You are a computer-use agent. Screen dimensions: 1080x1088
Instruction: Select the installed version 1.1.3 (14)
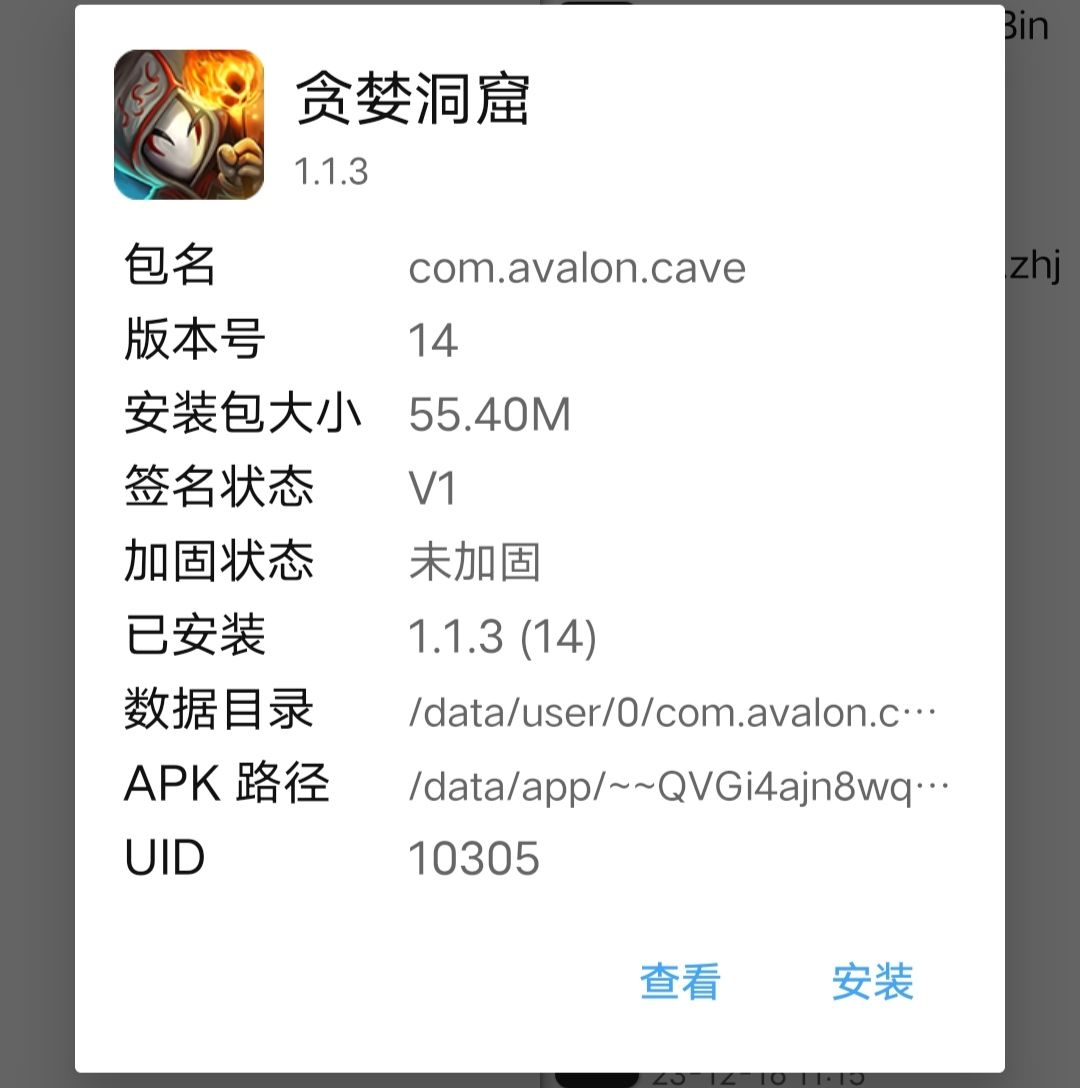(502, 636)
